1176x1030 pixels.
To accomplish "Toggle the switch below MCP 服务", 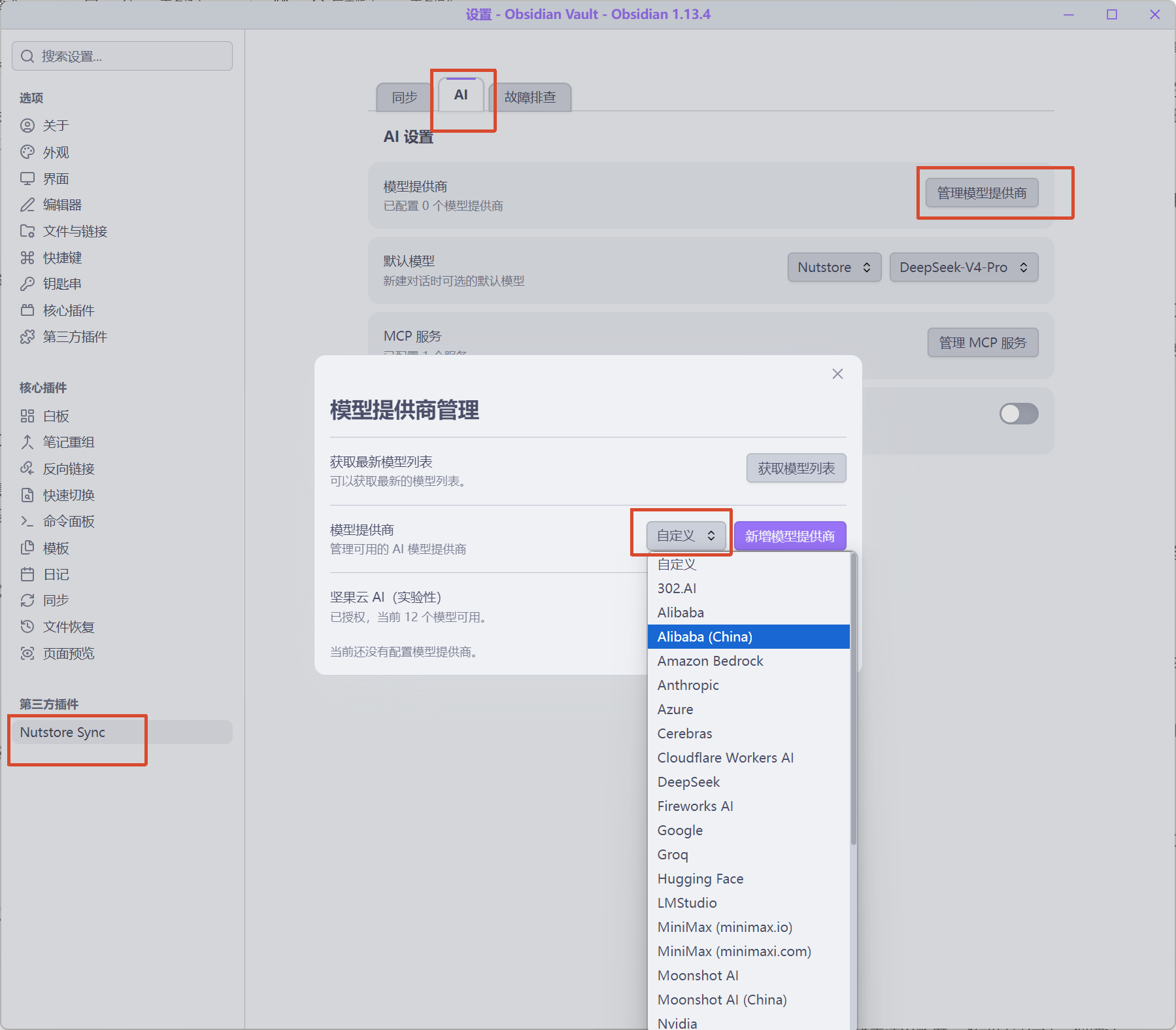I will click(x=1018, y=413).
